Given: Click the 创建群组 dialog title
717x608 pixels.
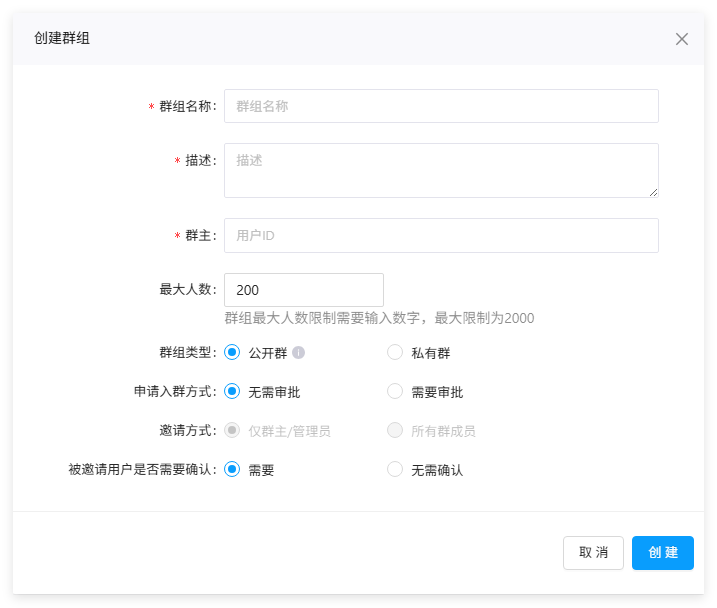Looking at the screenshot, I should (x=62, y=39).
